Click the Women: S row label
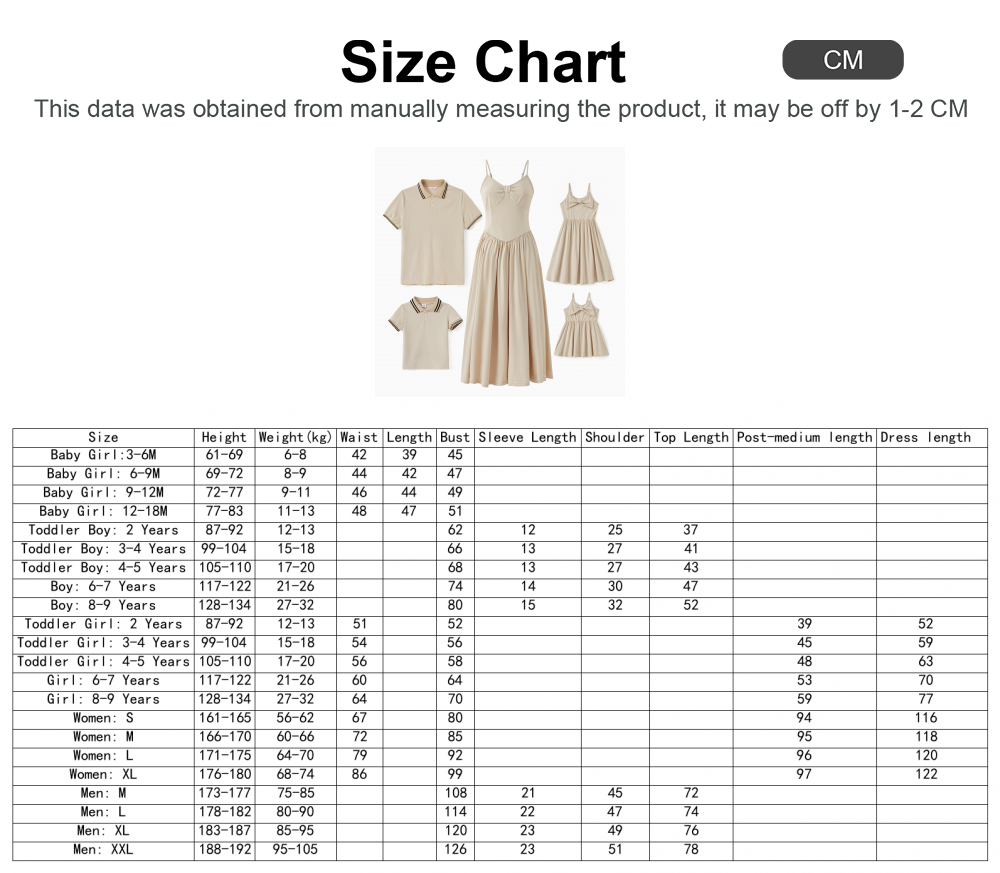1000x873 pixels. [103, 718]
